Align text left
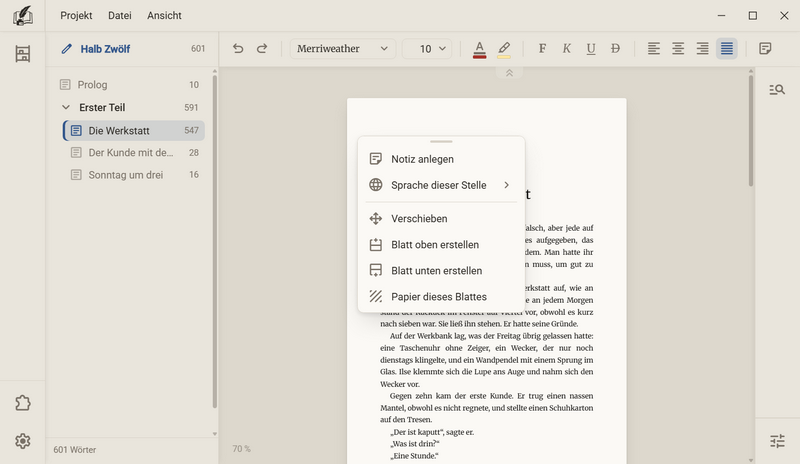This screenshot has height=464, width=800. (654, 48)
